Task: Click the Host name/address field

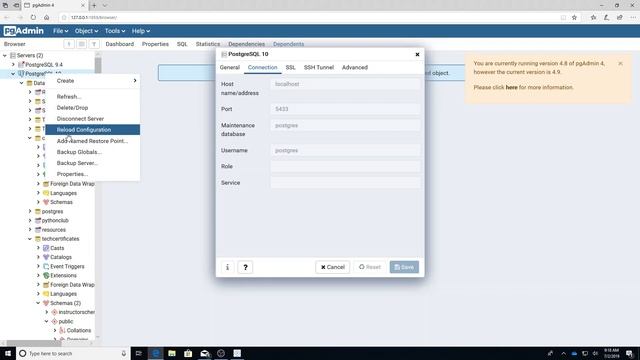Action: coord(345,84)
